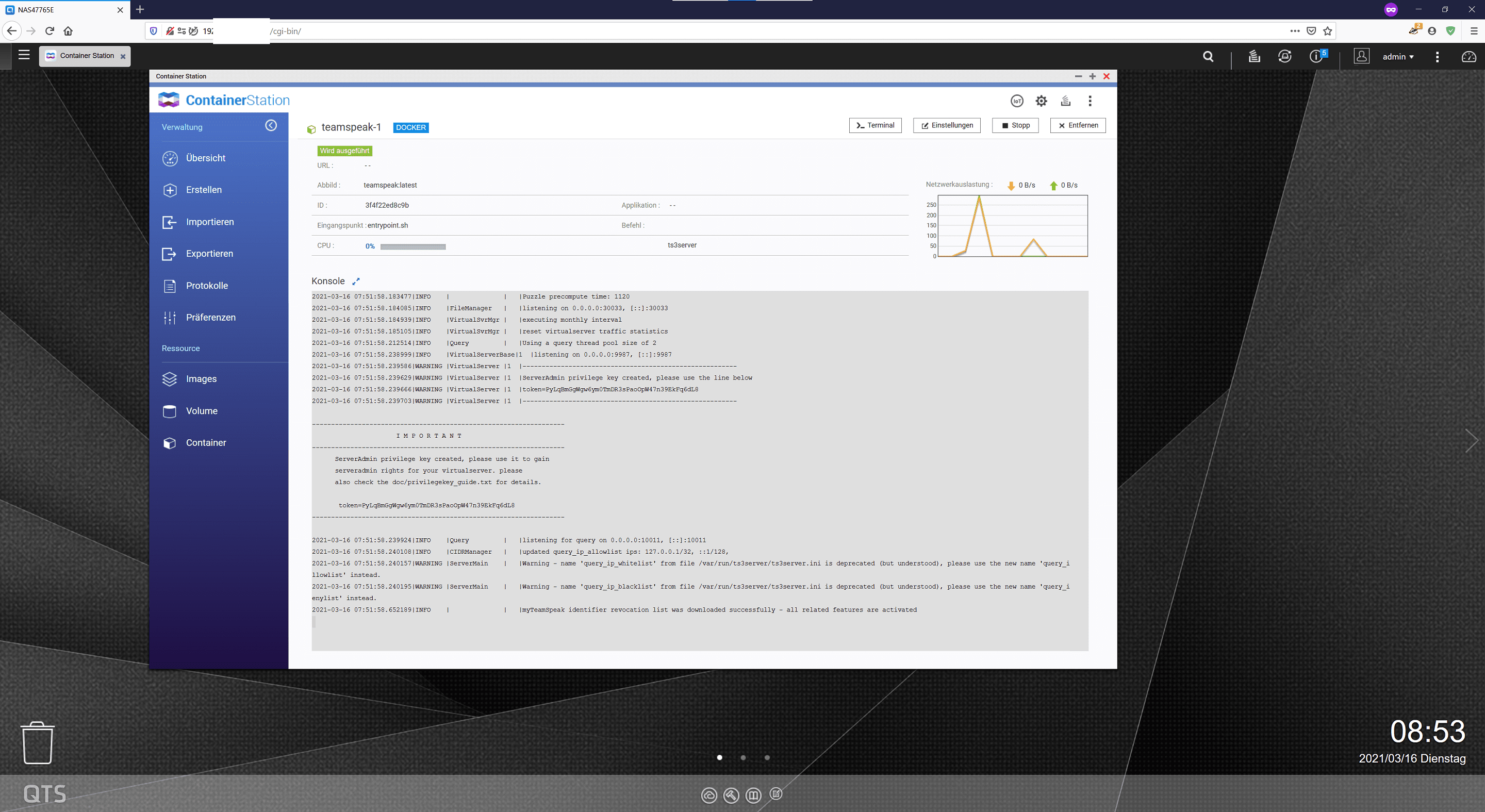Open Container Station IoT icon
1485x812 pixels.
pyautogui.click(x=1017, y=101)
